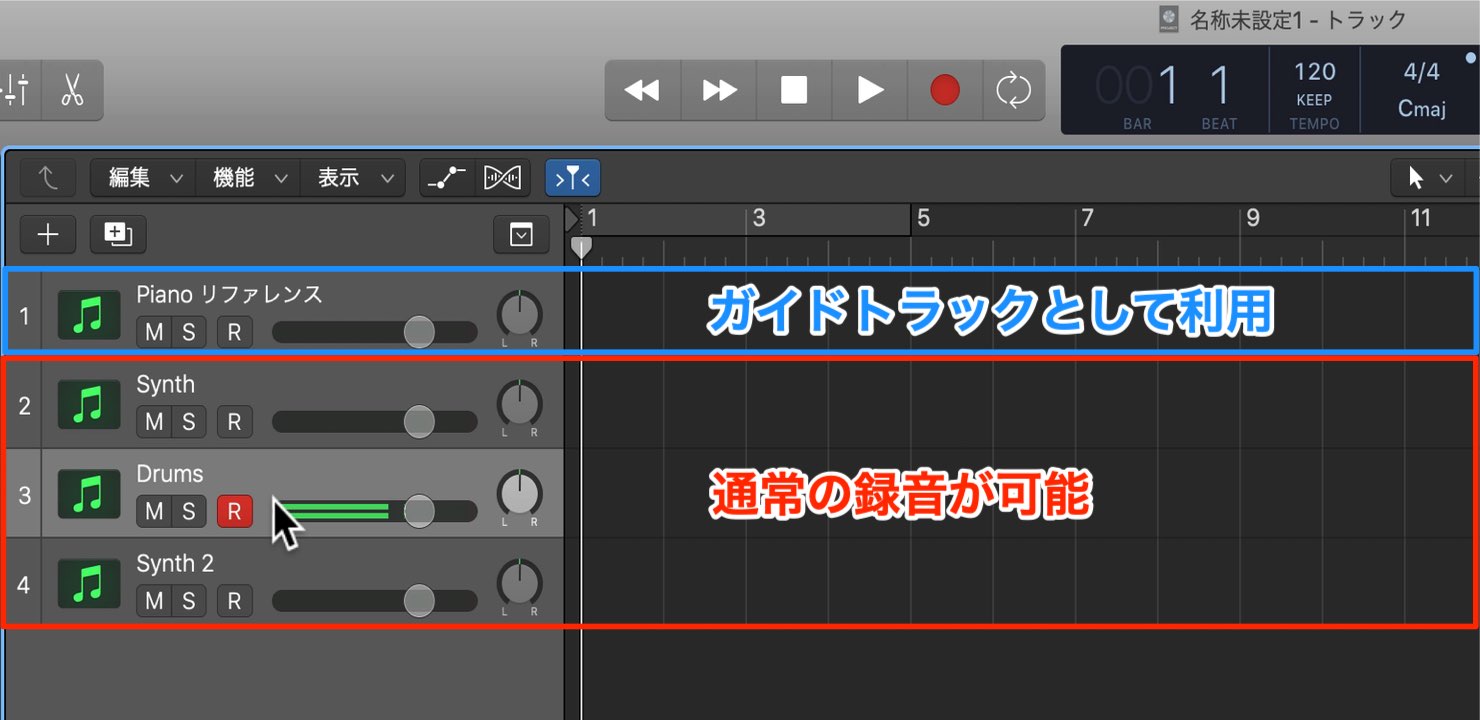Click the Synth track instrument icon
The width and height of the screenshot is (1480, 720).
pos(88,406)
